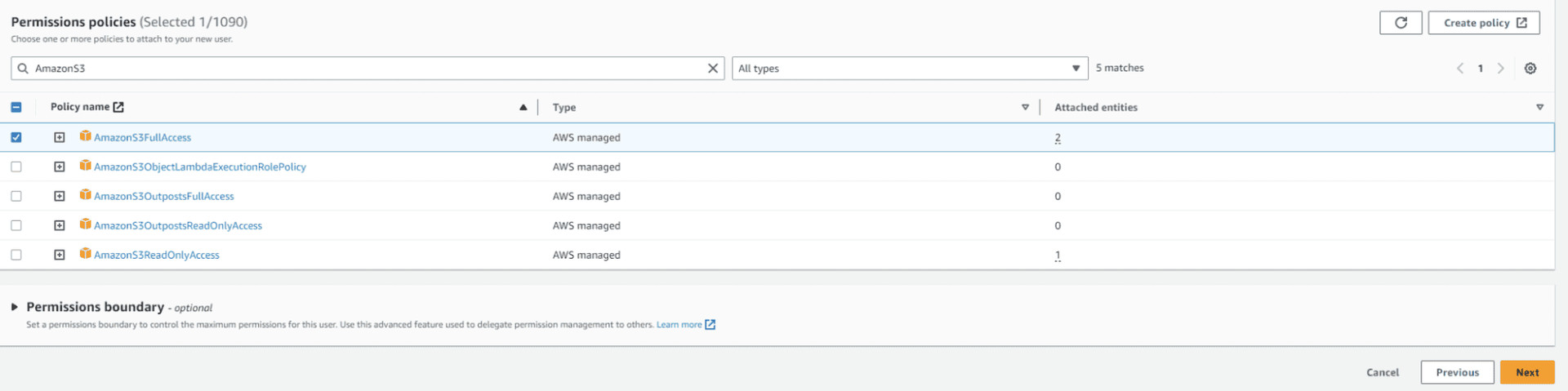Toggle the select-all header checkbox
The image size is (1568, 391).
pyautogui.click(x=16, y=107)
